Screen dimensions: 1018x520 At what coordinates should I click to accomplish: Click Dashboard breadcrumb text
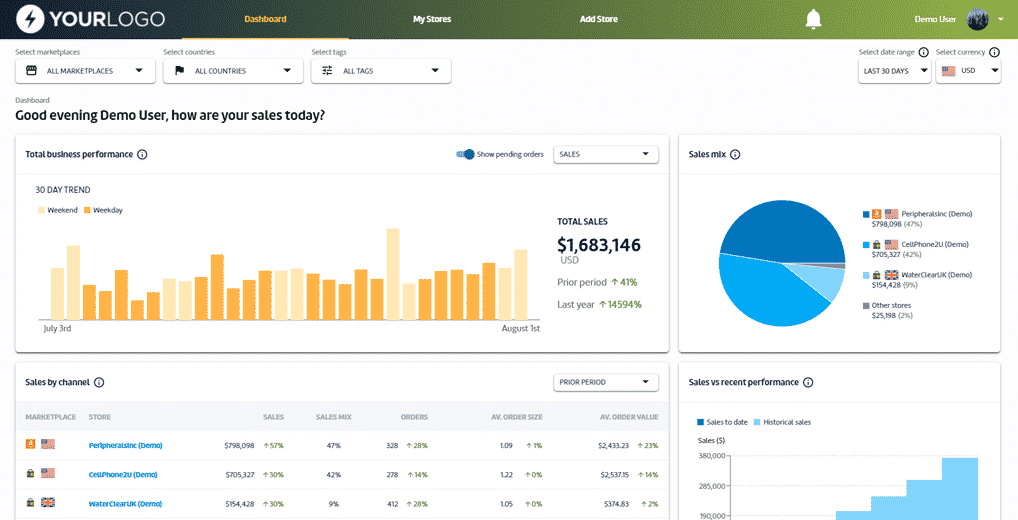pos(32,101)
